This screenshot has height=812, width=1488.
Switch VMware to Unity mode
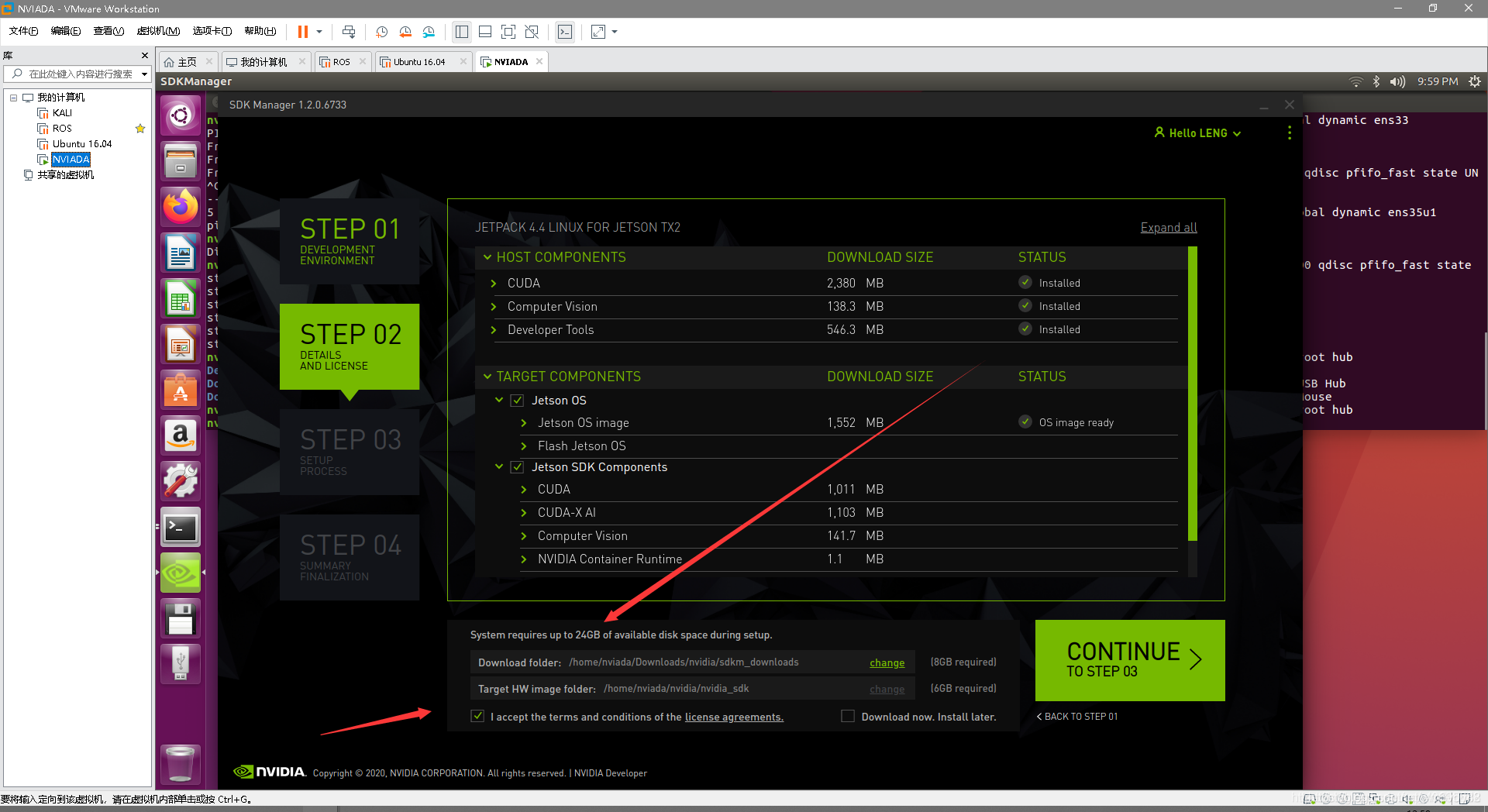[532, 32]
